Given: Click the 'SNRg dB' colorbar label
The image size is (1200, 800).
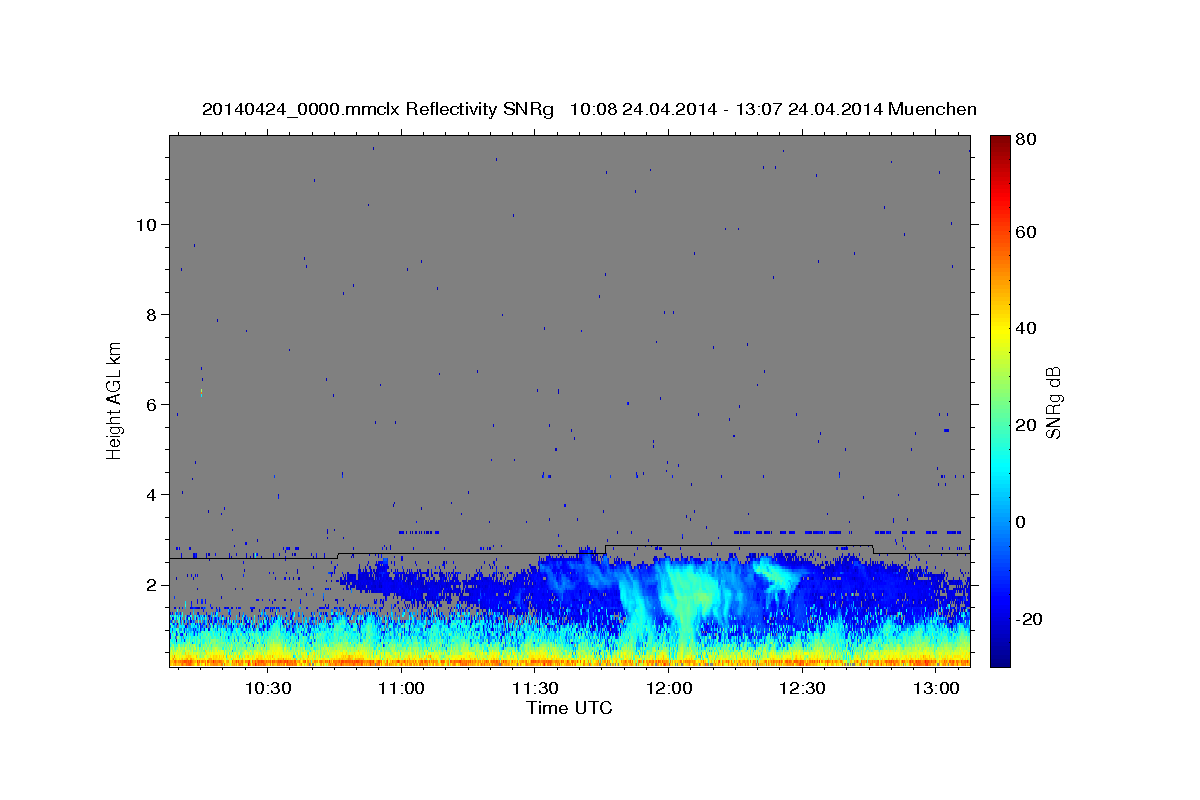Looking at the screenshot, I should 1053,402.
